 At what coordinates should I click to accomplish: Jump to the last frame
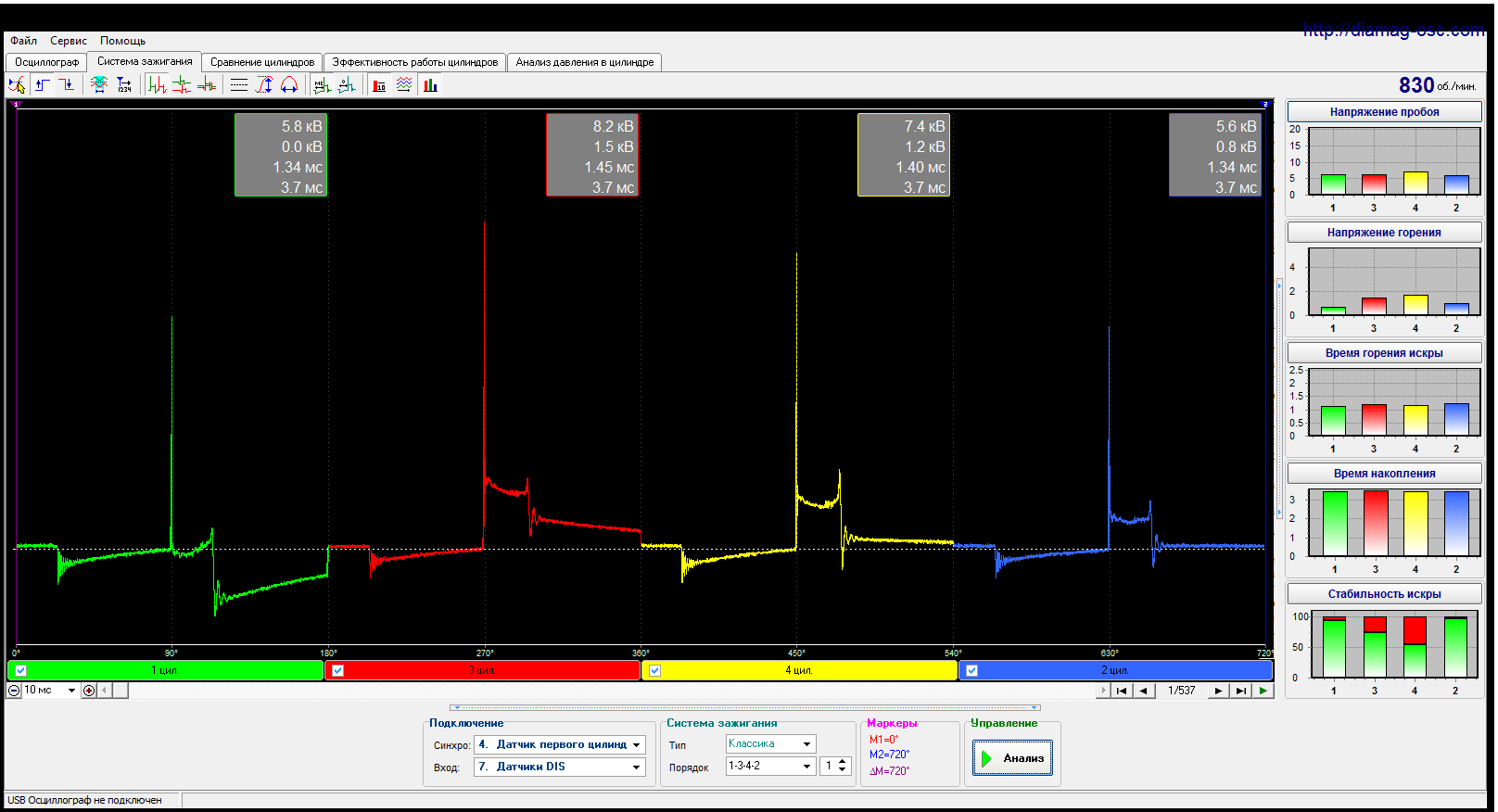(x=1241, y=691)
